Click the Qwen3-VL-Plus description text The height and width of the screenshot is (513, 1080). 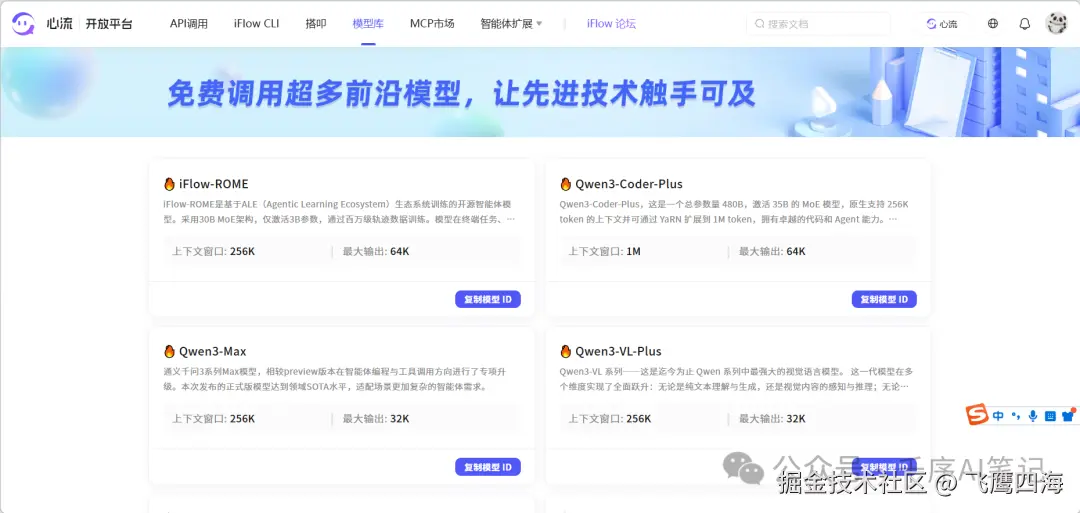point(734,379)
